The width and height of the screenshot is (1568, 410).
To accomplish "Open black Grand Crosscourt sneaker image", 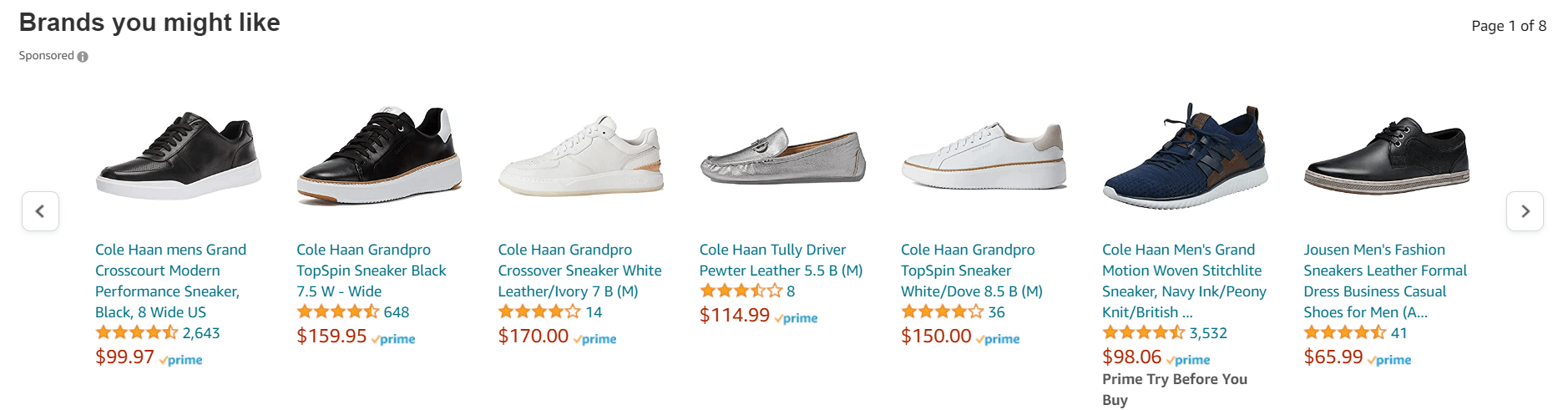I will coord(178,155).
